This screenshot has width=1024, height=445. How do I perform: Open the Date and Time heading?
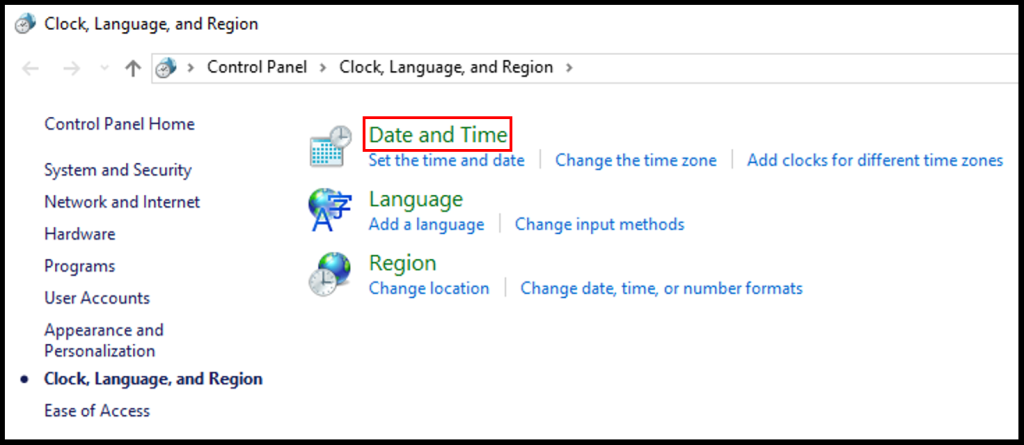(438, 135)
